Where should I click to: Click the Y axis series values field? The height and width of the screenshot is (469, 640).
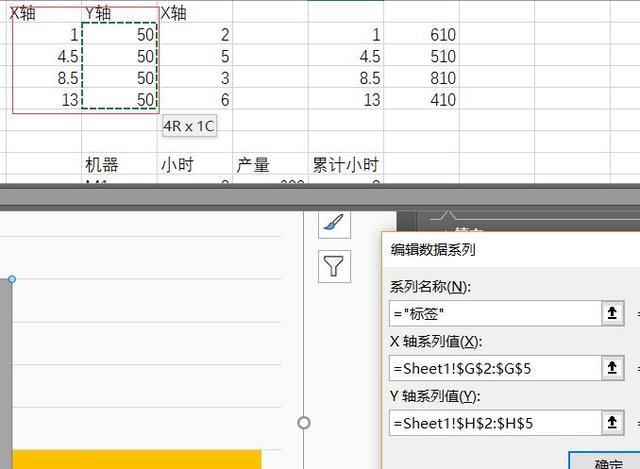[495, 423]
